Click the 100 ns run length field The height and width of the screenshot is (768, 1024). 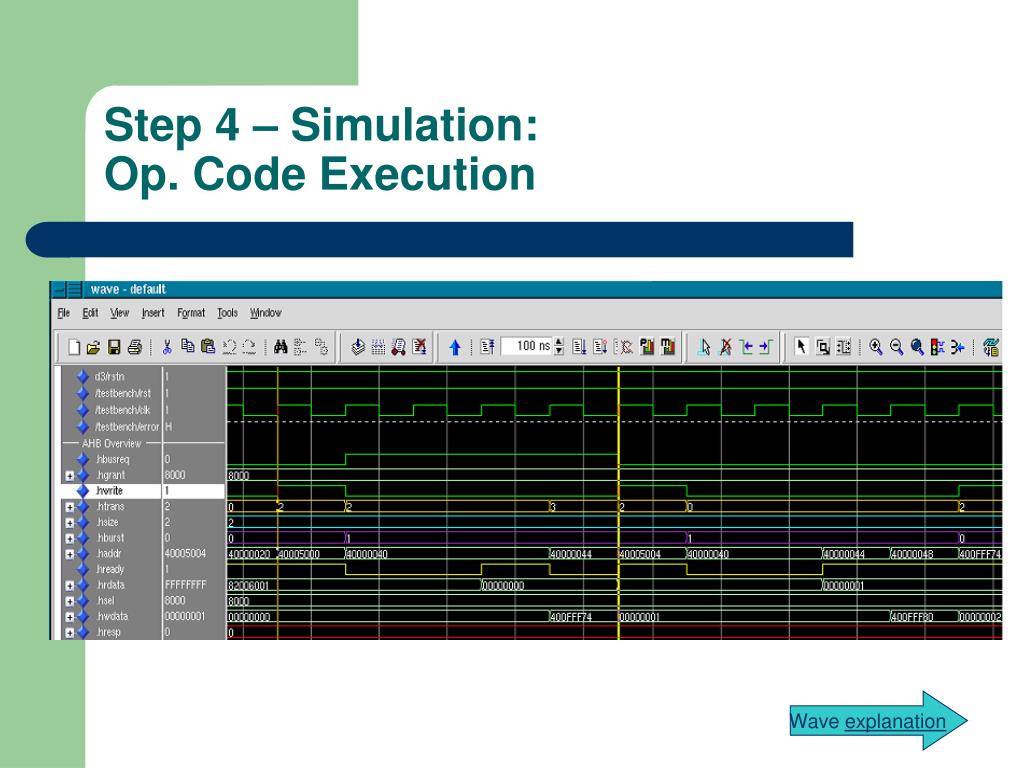click(526, 346)
